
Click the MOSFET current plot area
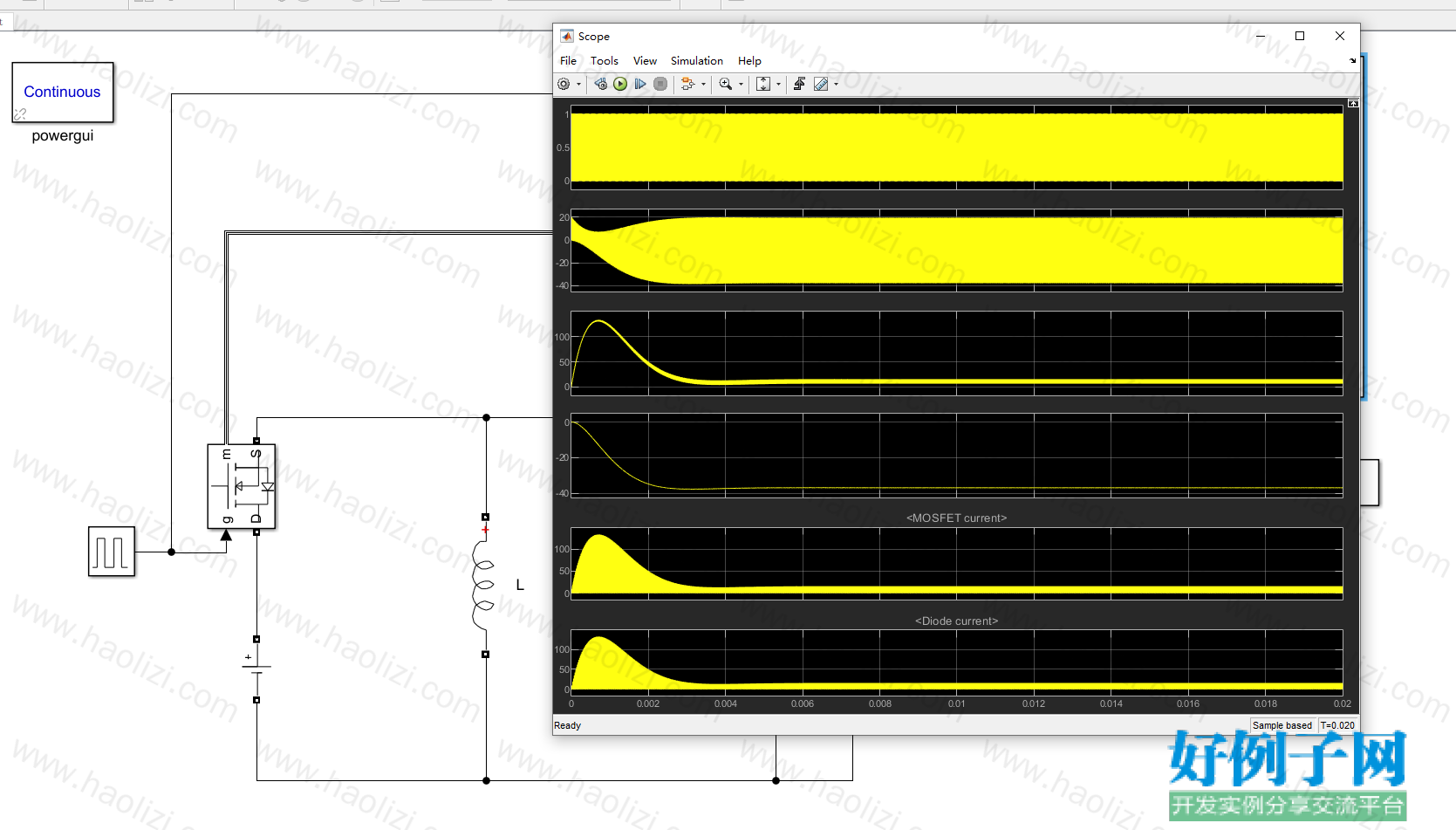956,564
